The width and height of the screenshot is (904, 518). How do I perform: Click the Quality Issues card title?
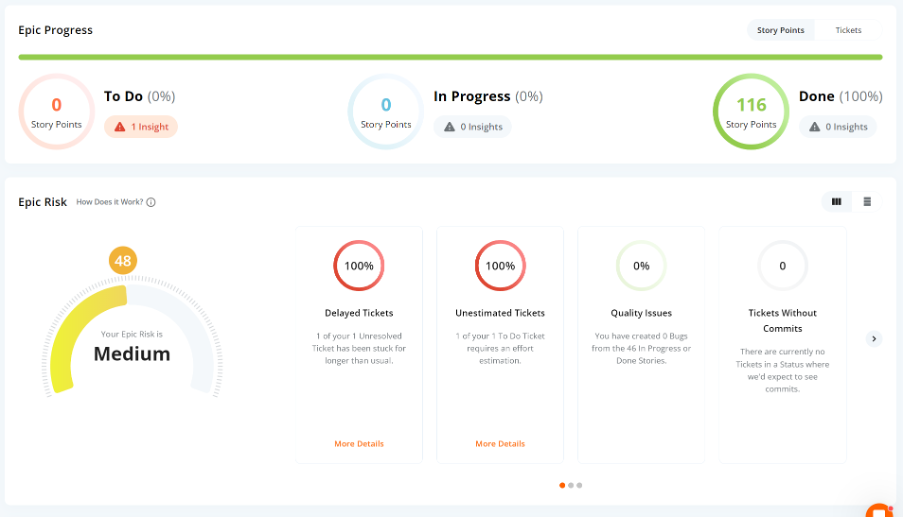(641, 313)
